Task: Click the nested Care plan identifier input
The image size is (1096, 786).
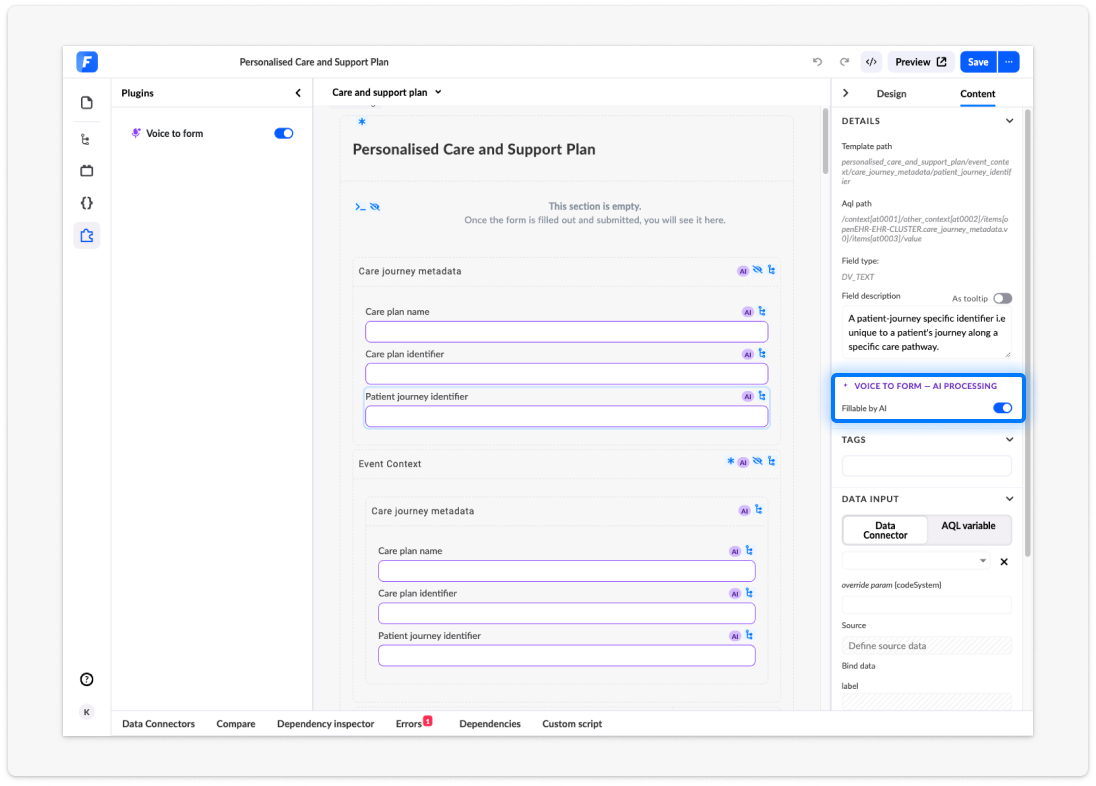Action: pos(566,613)
